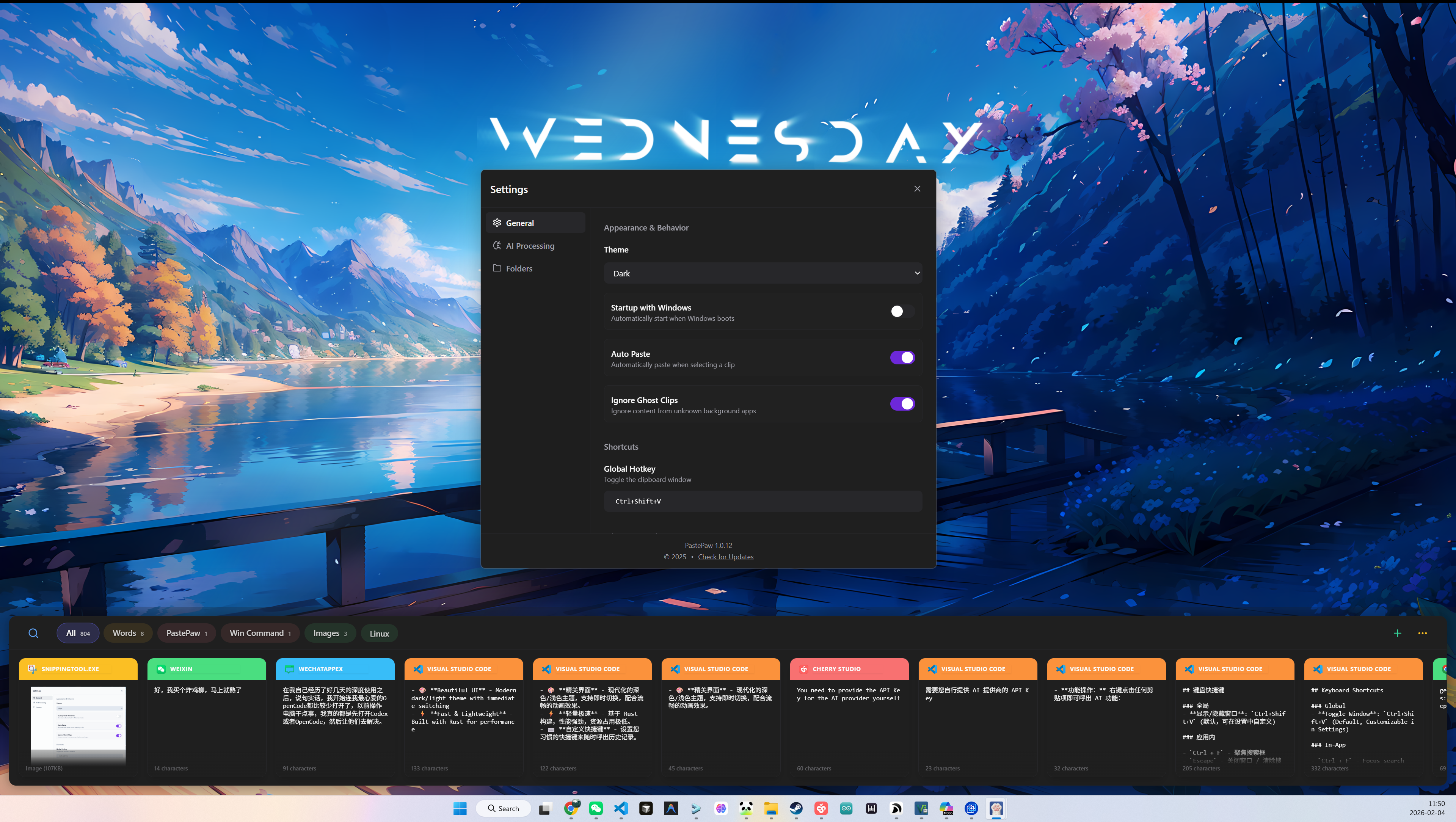Click the Windows Start button

pyautogui.click(x=460, y=808)
